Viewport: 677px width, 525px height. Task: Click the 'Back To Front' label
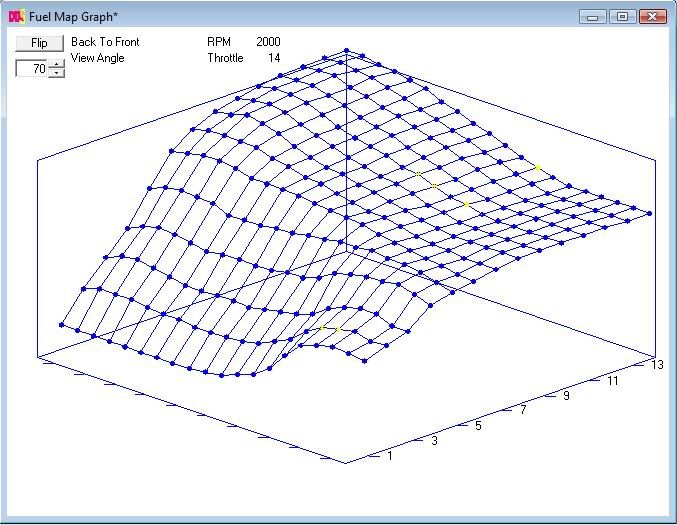(105, 42)
